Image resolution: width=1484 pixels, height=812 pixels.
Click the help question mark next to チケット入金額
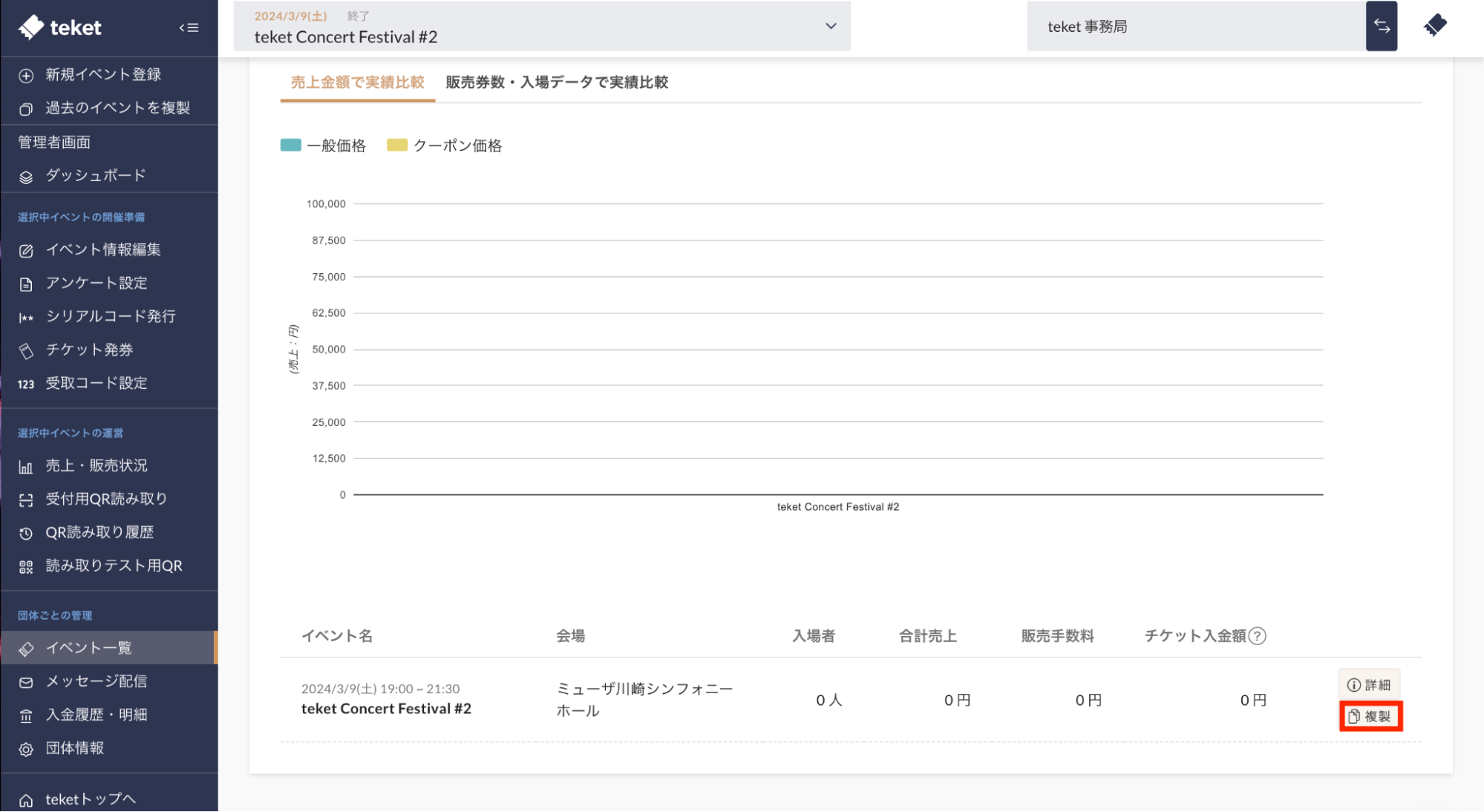1257,636
